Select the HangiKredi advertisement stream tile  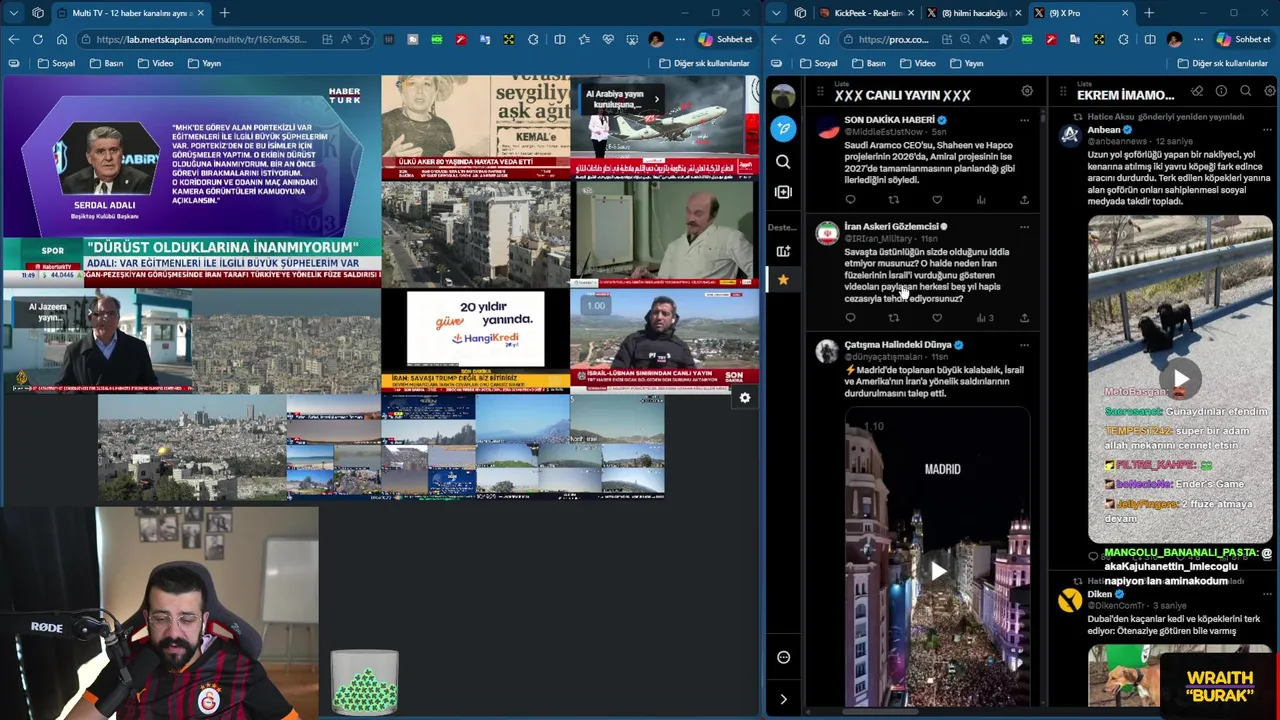point(475,340)
